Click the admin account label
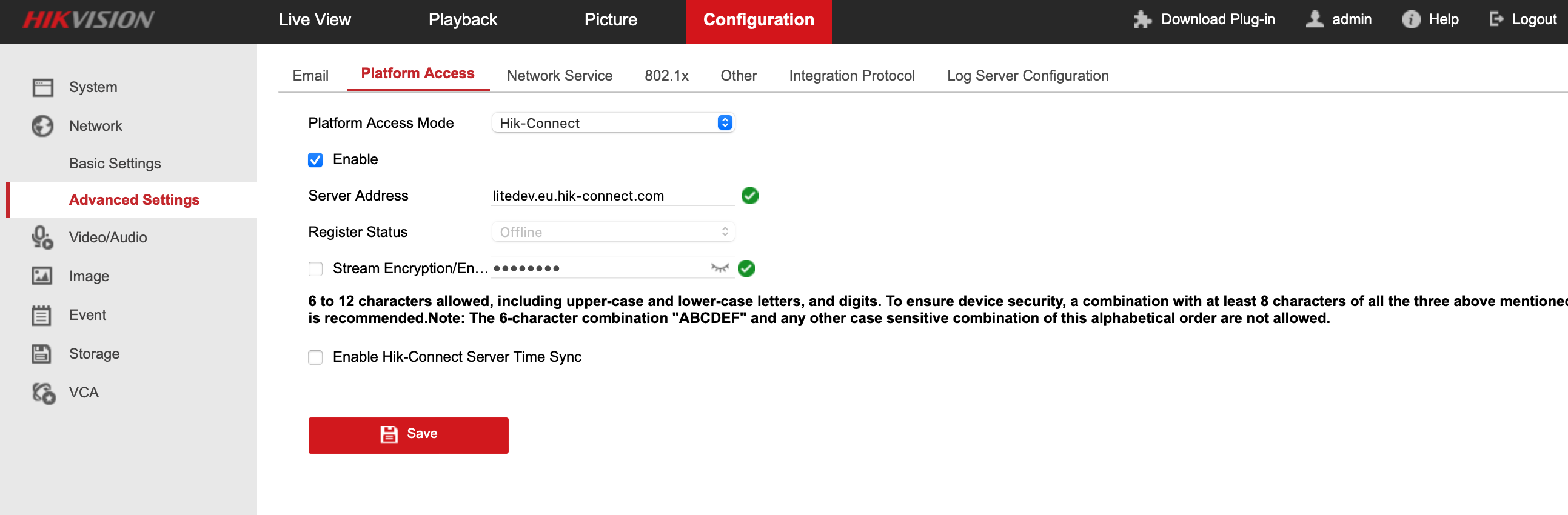Viewport: 1568px width, 515px height. [x=1352, y=19]
